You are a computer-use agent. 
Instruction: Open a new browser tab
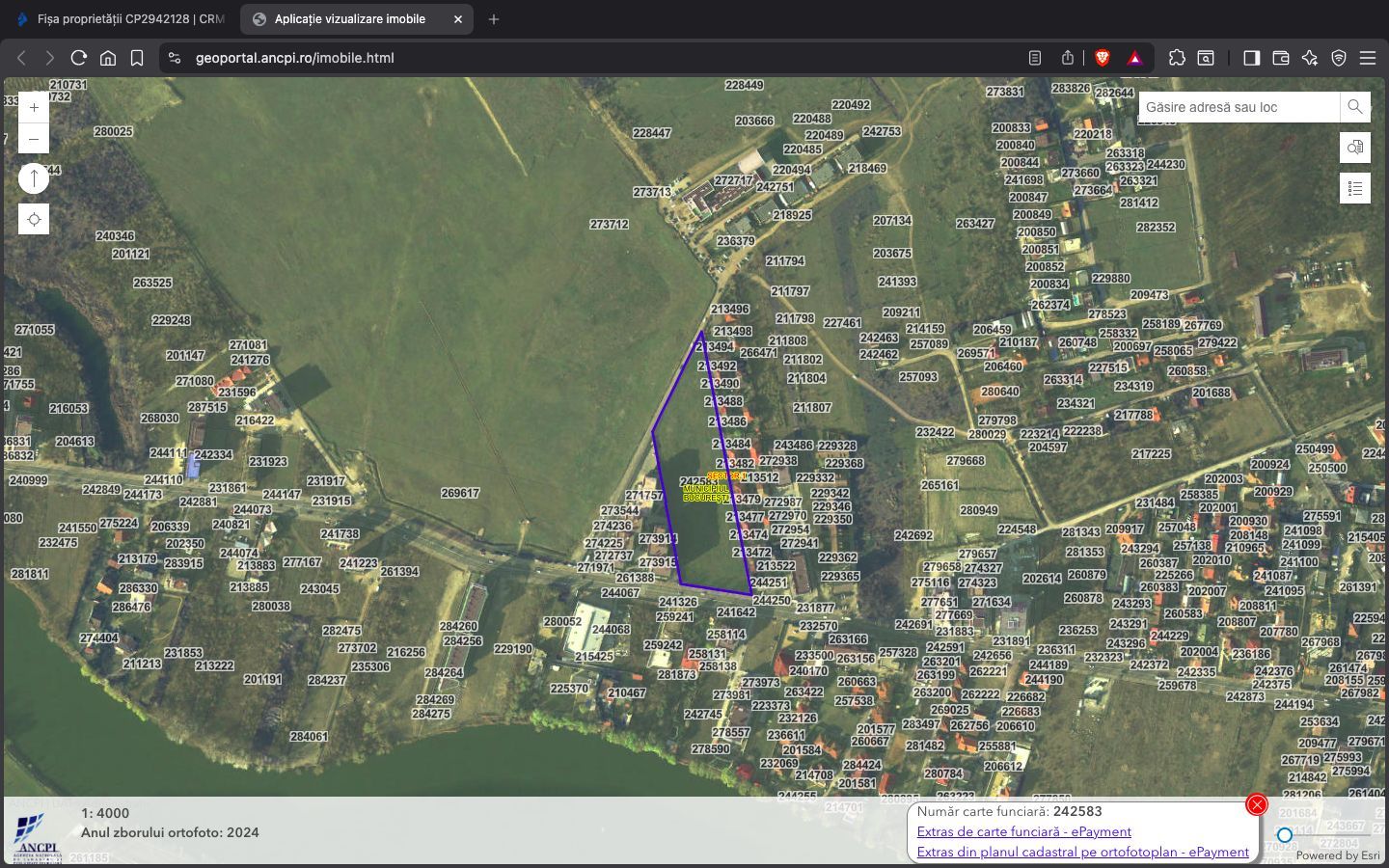tap(494, 19)
